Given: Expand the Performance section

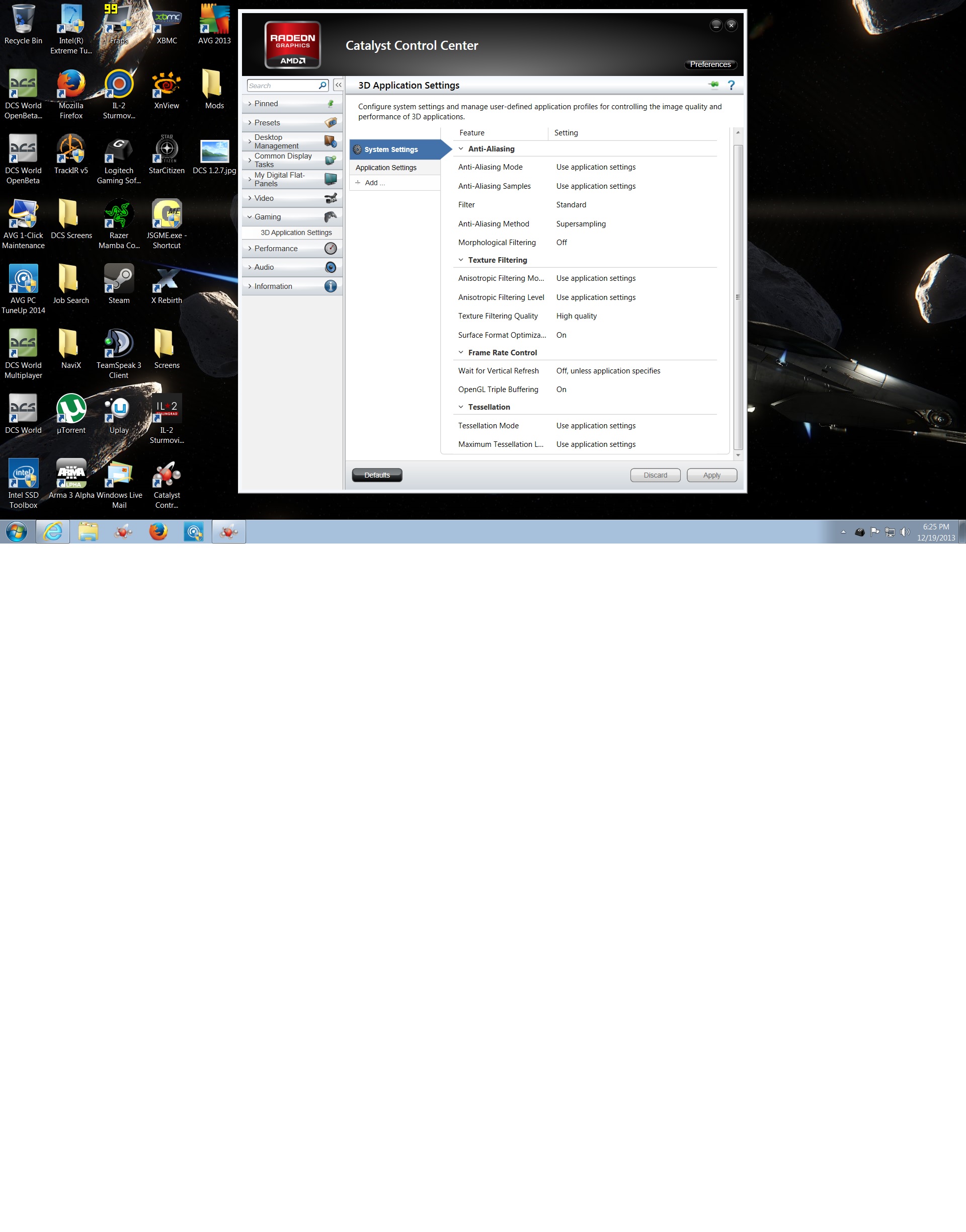Looking at the screenshot, I should click(250, 248).
